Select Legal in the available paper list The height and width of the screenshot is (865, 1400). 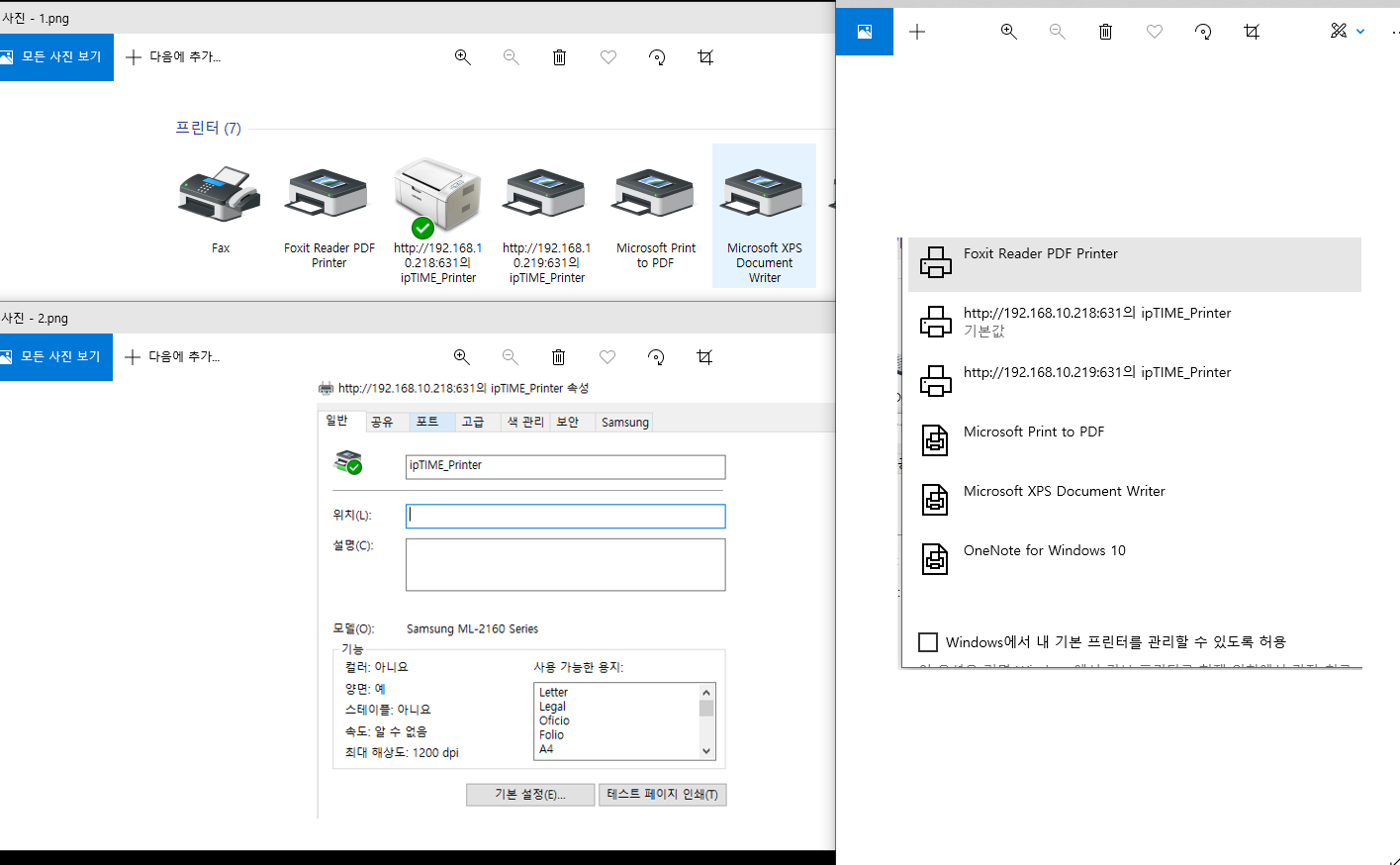(553, 707)
